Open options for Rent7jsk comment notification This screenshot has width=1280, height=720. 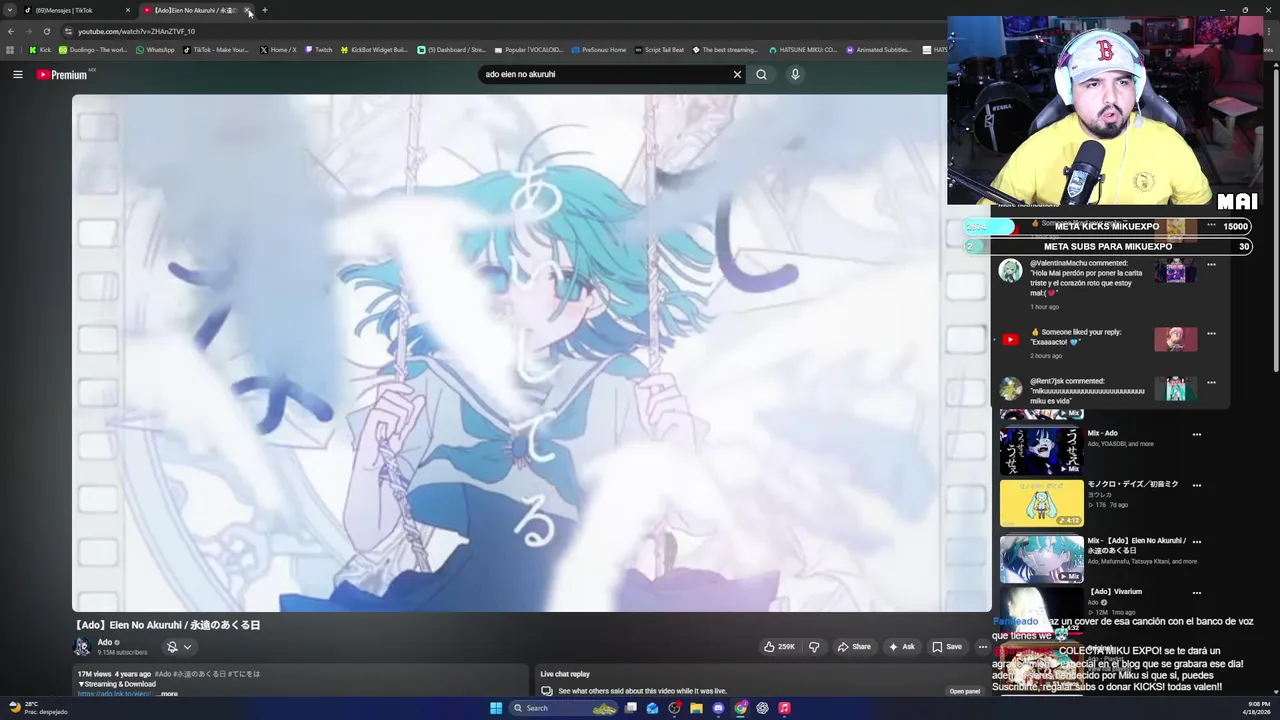1211,382
